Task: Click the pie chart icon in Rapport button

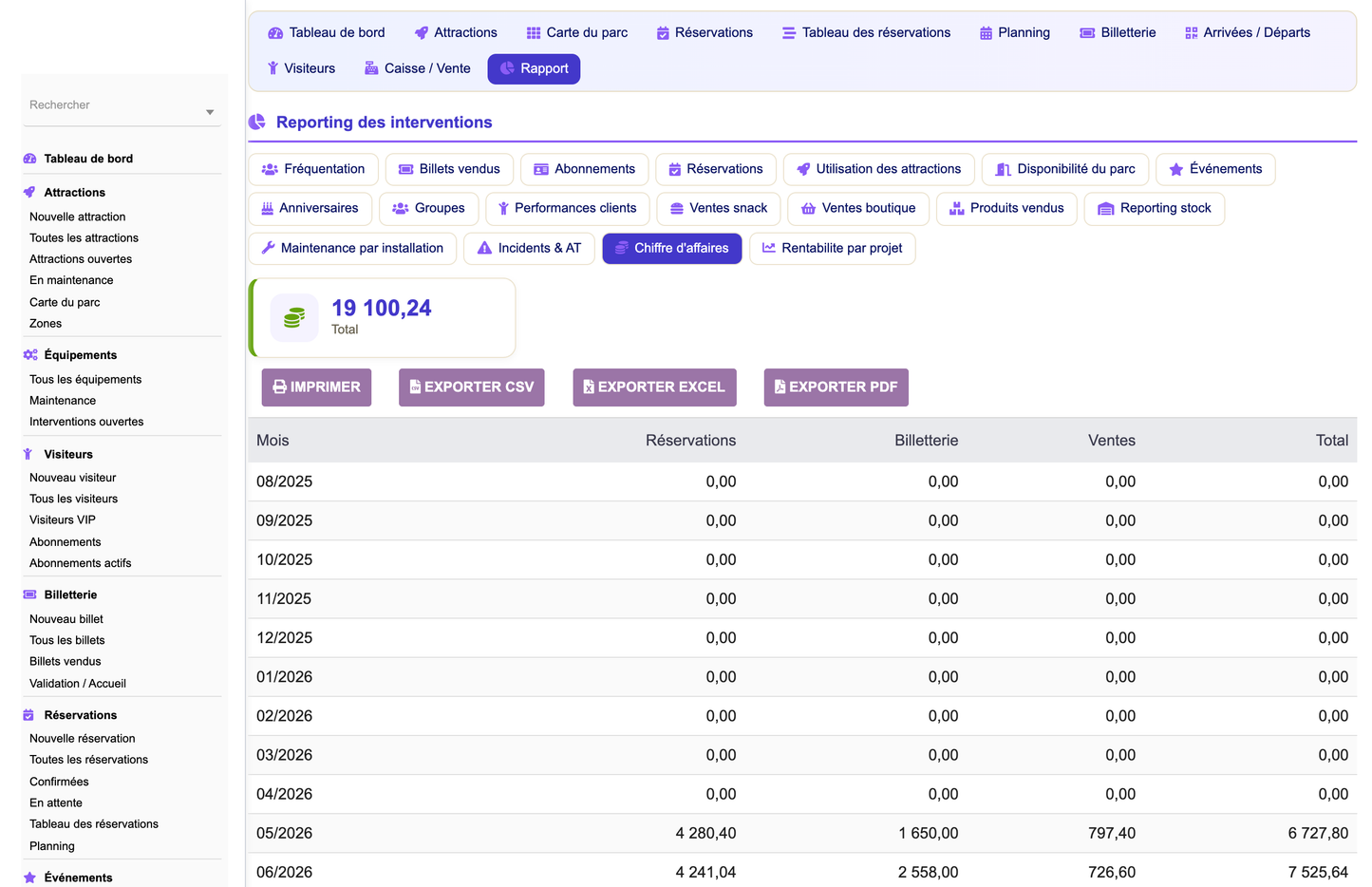Action: (507, 68)
